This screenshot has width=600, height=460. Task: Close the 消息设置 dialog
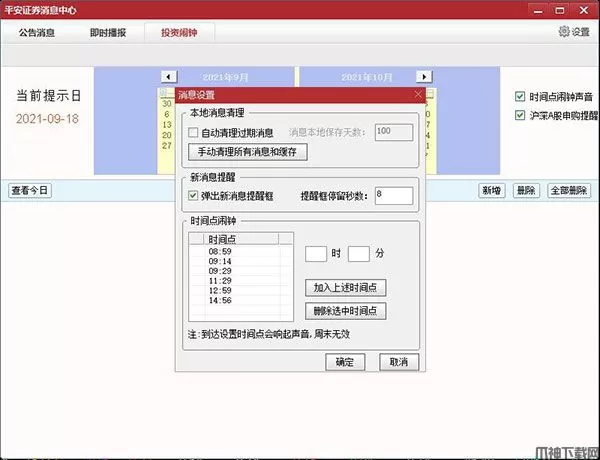pyautogui.click(x=418, y=94)
